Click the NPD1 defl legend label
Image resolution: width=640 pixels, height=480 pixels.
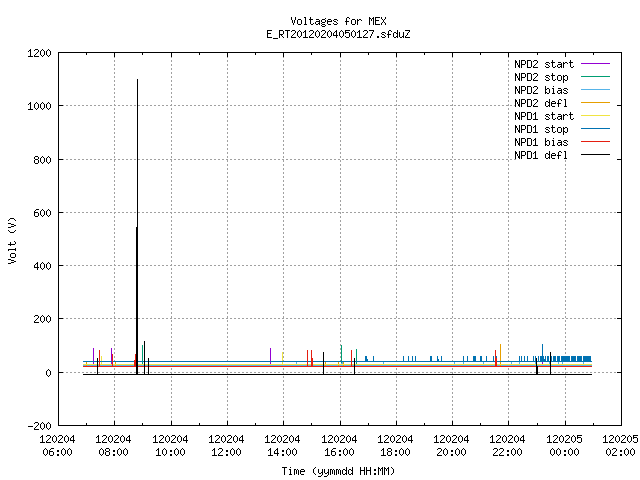pyautogui.click(x=541, y=156)
